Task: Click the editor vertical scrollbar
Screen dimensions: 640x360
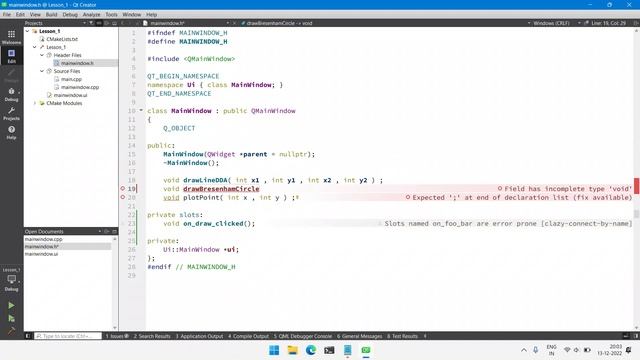Action: tap(636, 178)
